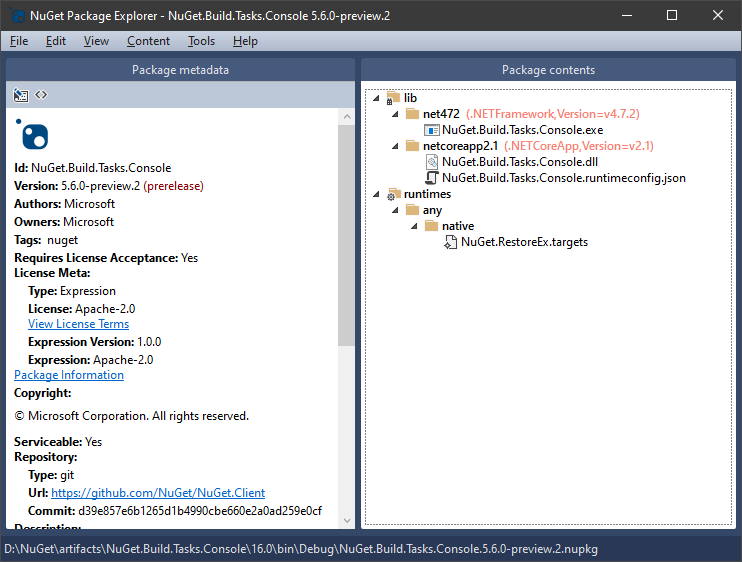
Task: Click the net472 folder icon
Action: coord(413,114)
